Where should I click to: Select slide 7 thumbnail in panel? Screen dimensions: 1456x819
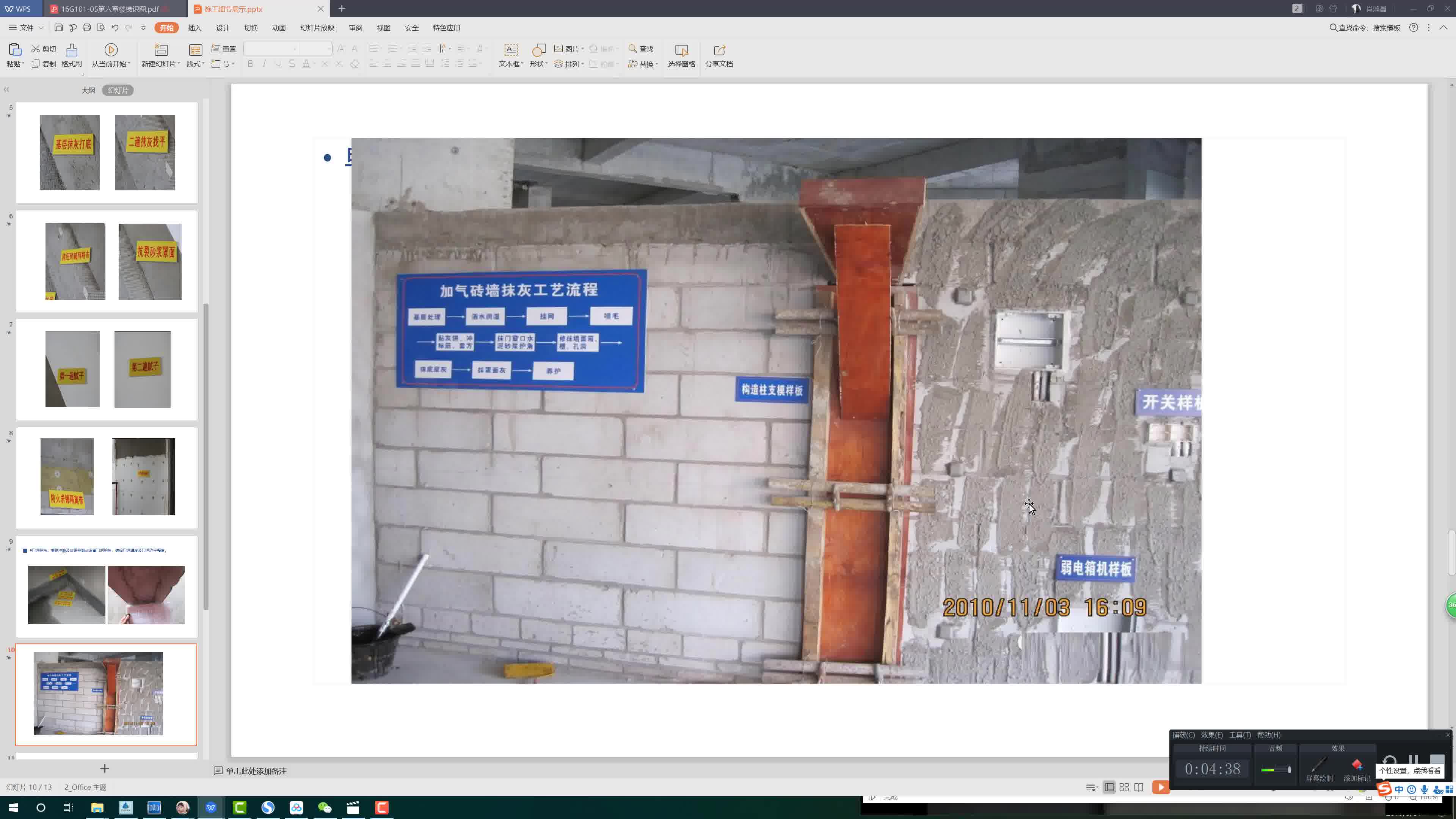click(x=106, y=369)
